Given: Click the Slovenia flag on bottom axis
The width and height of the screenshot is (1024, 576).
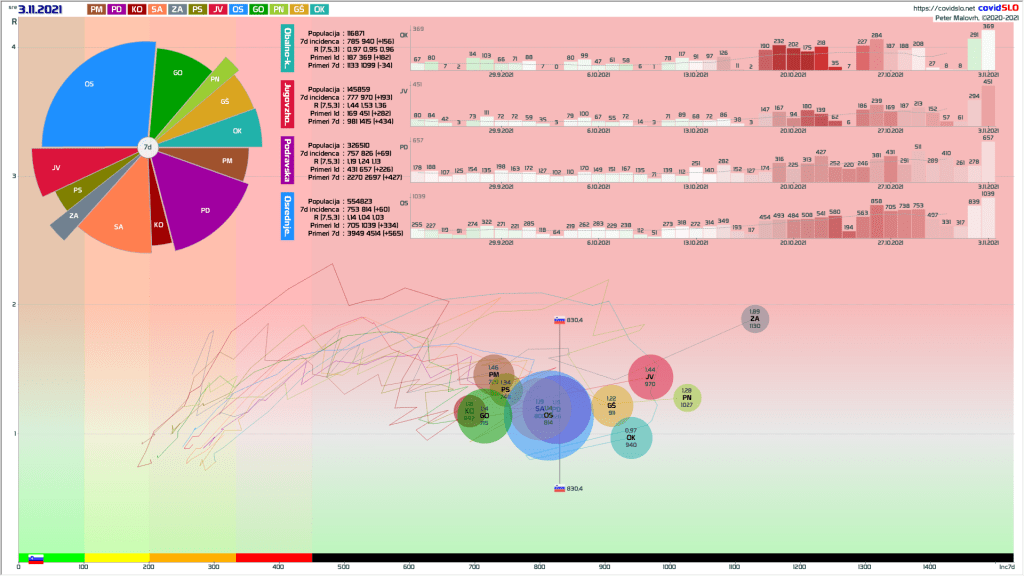Looking at the screenshot, I should coord(36,559).
